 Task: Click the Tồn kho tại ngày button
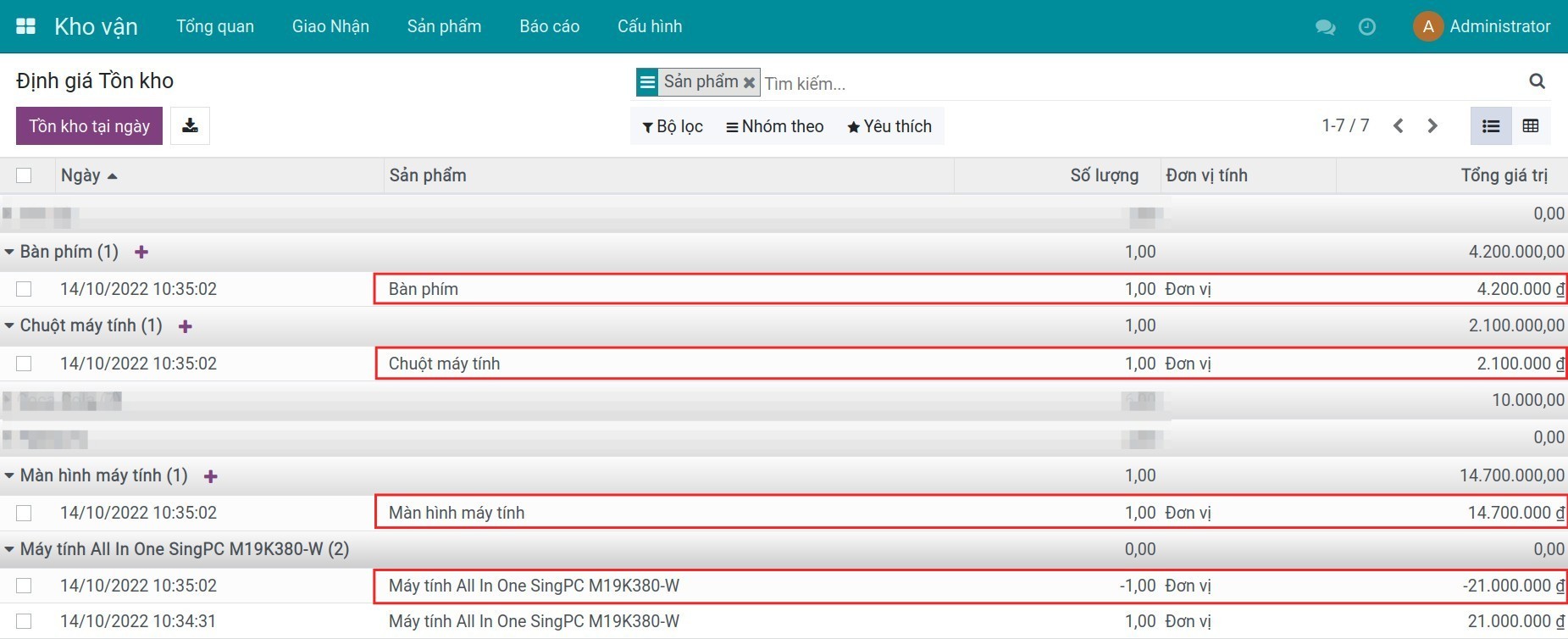tap(89, 126)
